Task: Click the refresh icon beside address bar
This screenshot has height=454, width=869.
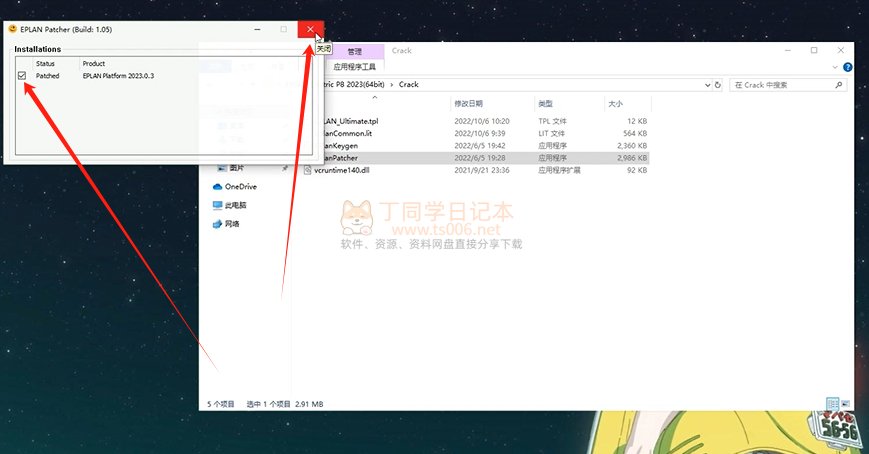Action: click(x=718, y=85)
